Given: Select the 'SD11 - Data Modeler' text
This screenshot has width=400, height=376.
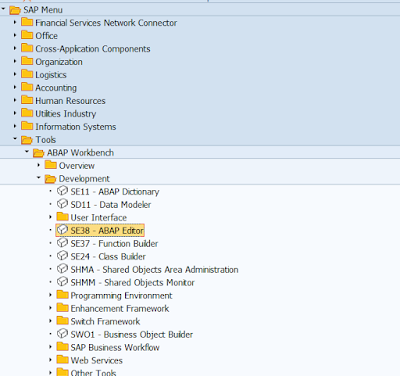Looking at the screenshot, I should [x=111, y=205].
